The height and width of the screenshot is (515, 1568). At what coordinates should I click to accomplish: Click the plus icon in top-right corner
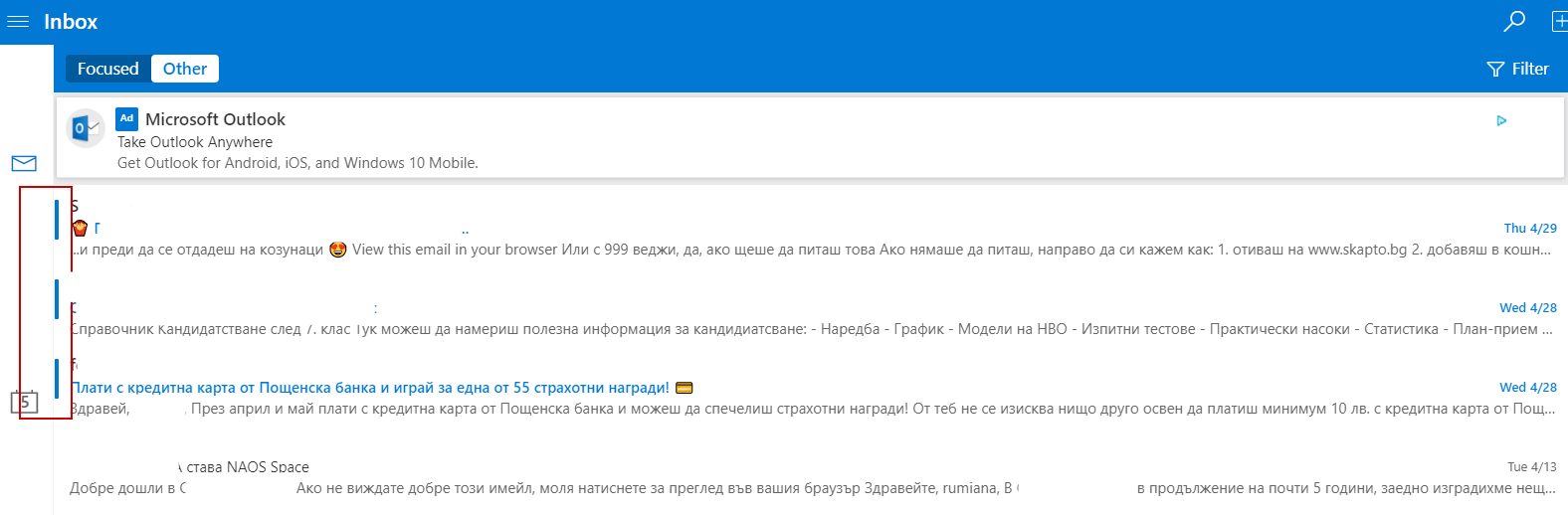click(1558, 21)
